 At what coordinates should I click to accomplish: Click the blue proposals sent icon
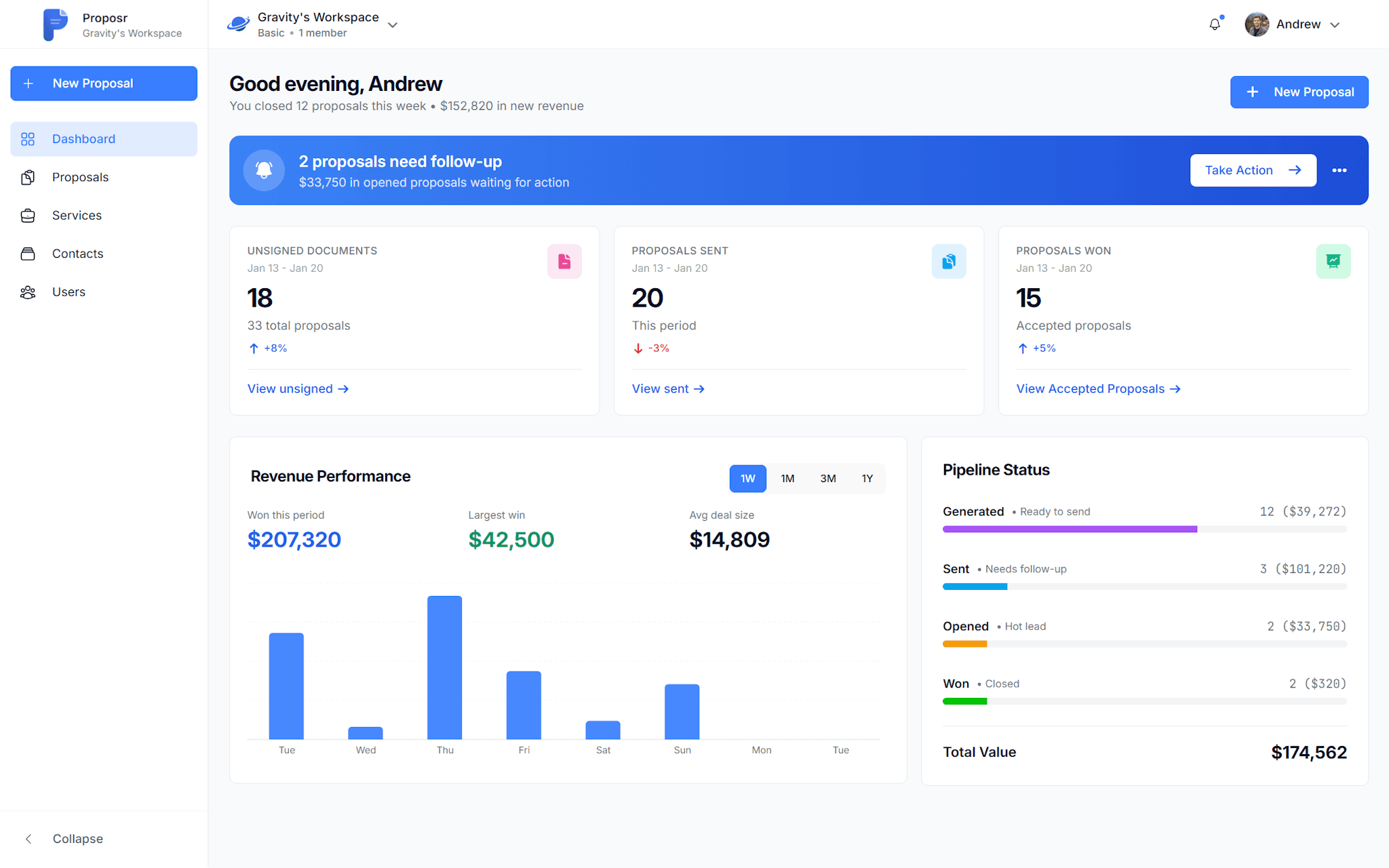pos(948,261)
